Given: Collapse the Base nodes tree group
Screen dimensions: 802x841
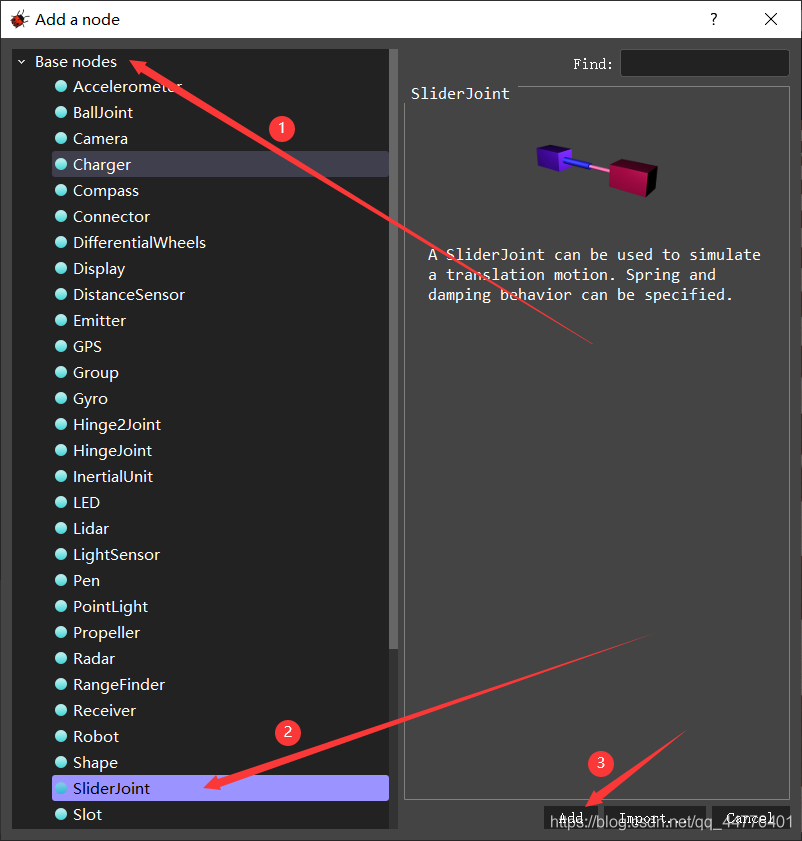Looking at the screenshot, I should 21,62.
